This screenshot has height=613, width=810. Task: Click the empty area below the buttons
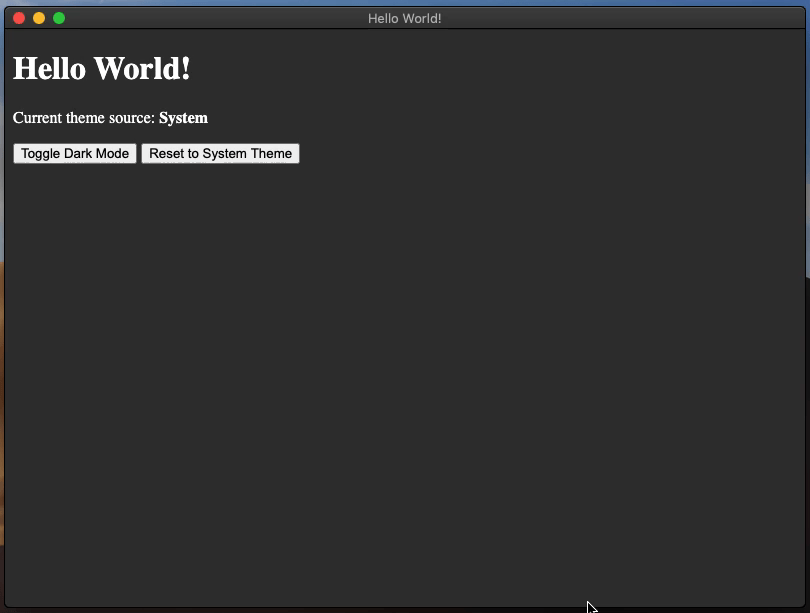tap(400, 350)
